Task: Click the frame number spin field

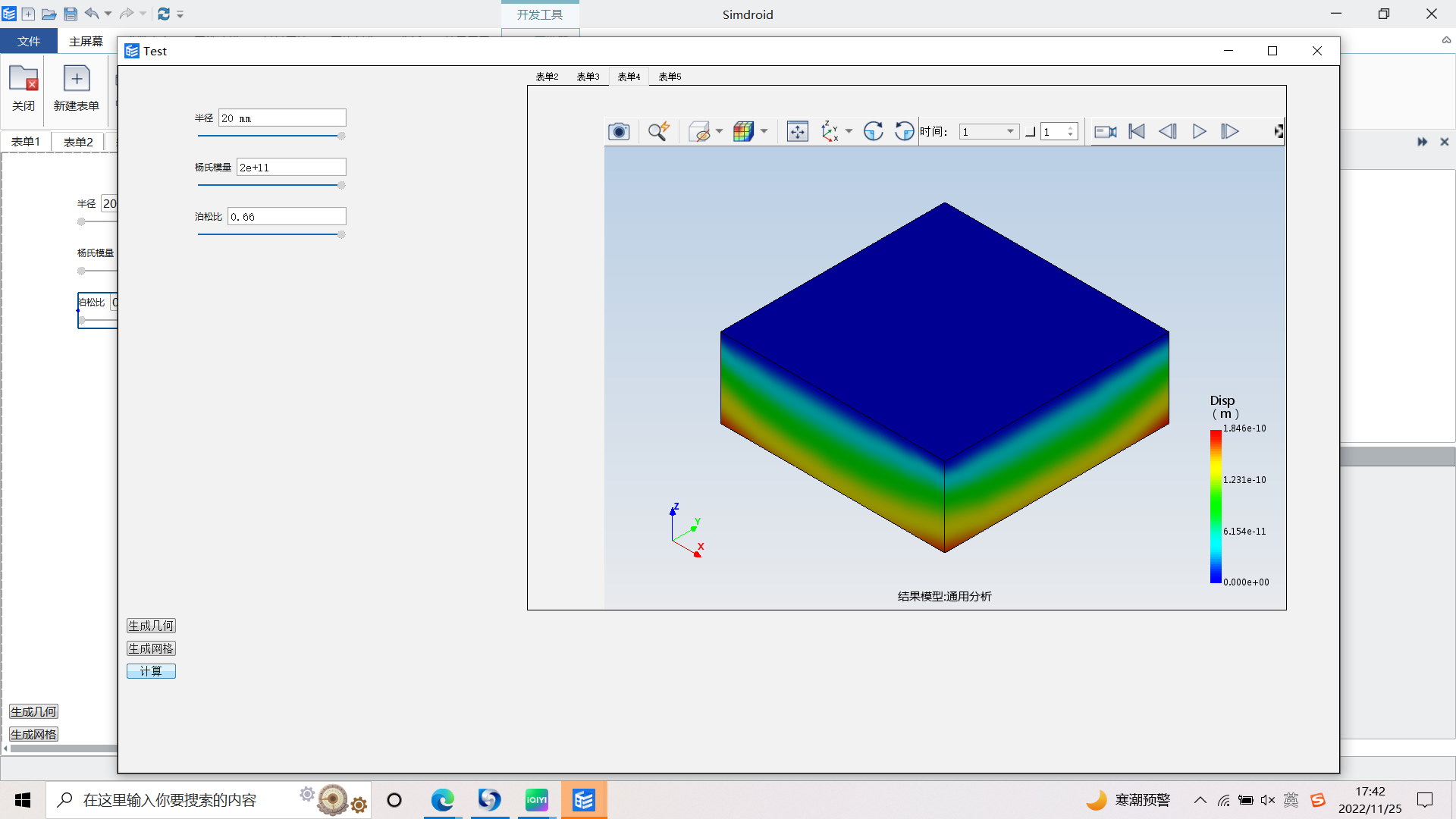Action: tap(1059, 132)
